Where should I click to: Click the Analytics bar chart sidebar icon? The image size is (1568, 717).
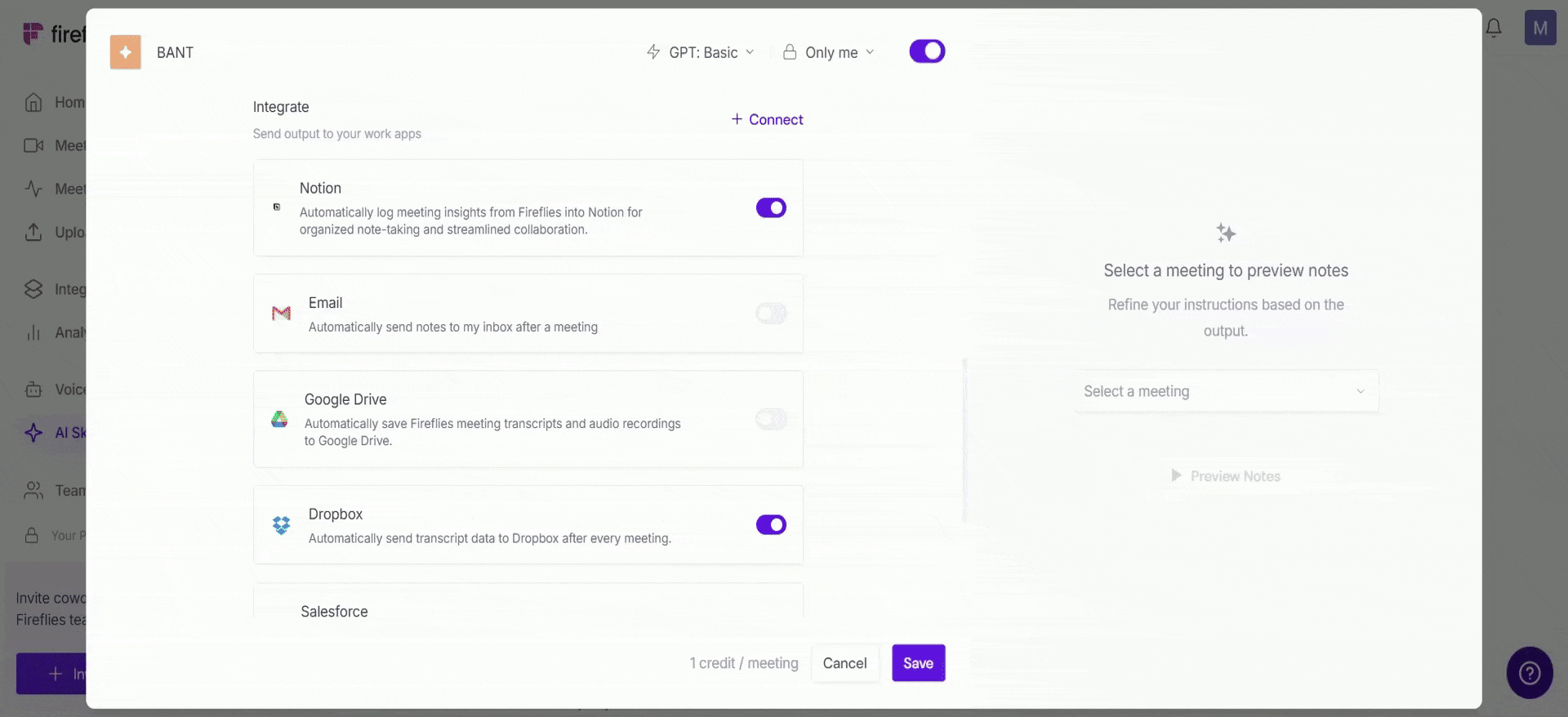33,332
